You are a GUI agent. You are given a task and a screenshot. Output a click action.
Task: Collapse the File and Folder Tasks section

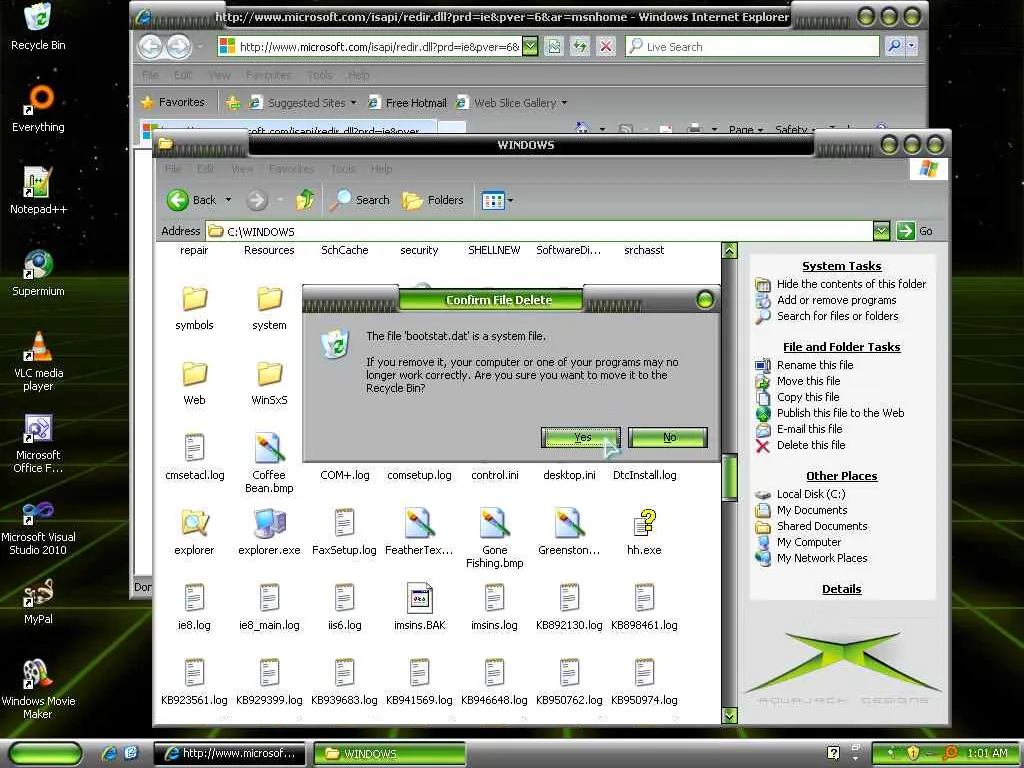click(x=841, y=347)
